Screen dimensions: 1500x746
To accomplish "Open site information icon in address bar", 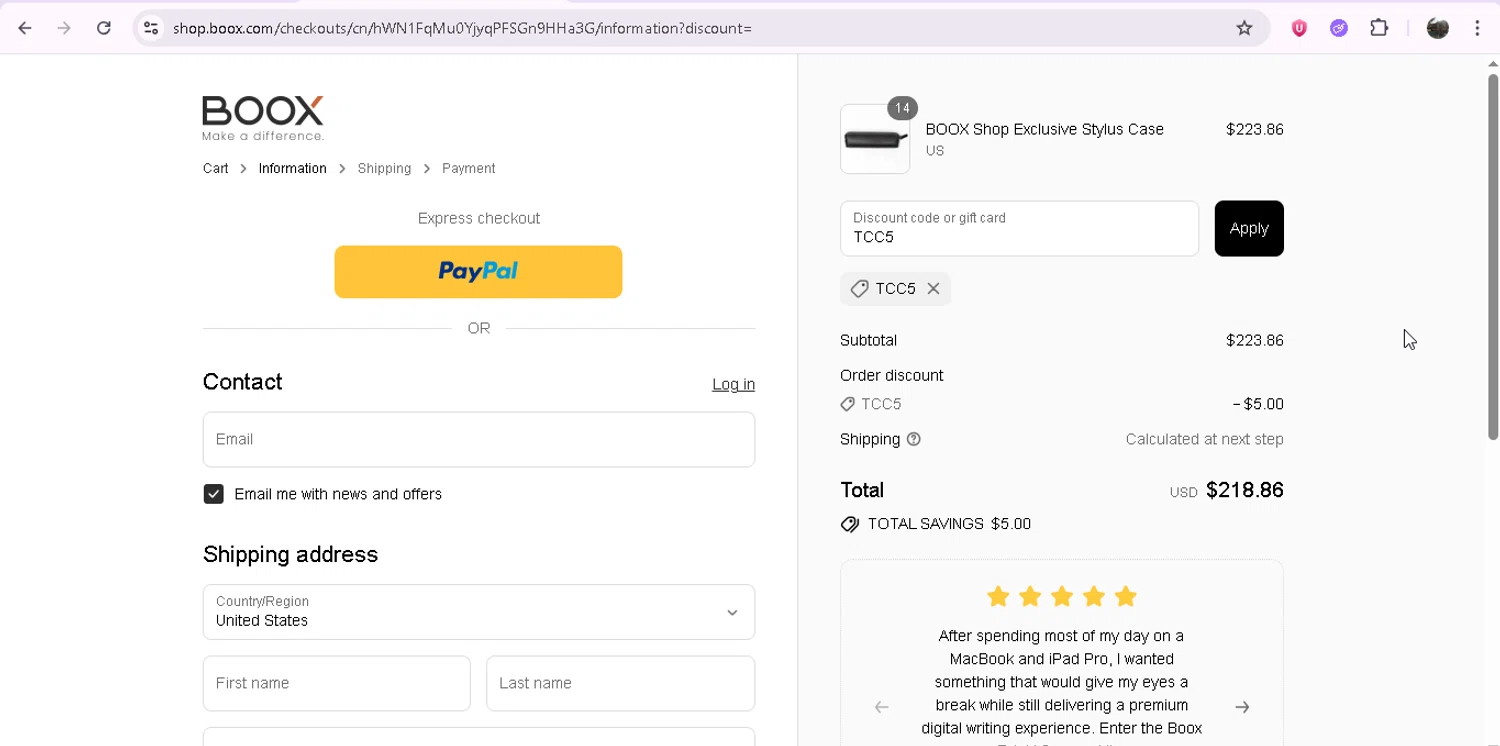I will (151, 28).
